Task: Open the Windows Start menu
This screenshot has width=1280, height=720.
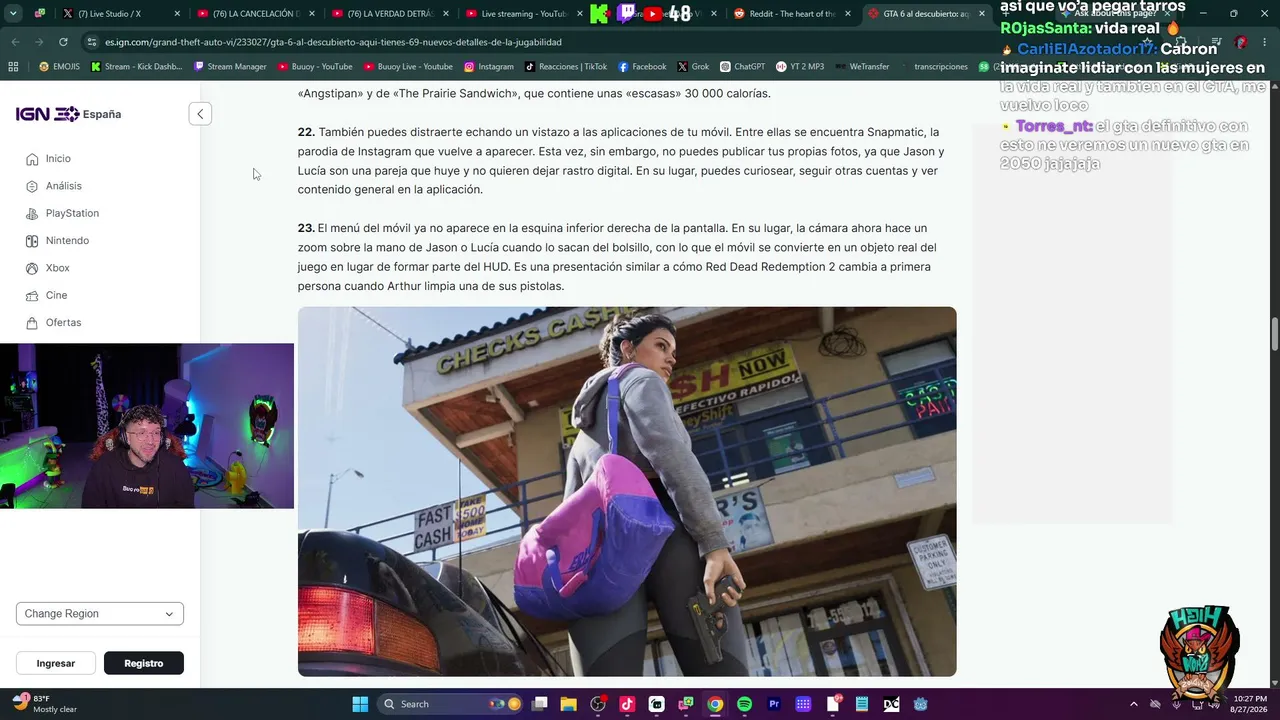Action: 360,704
